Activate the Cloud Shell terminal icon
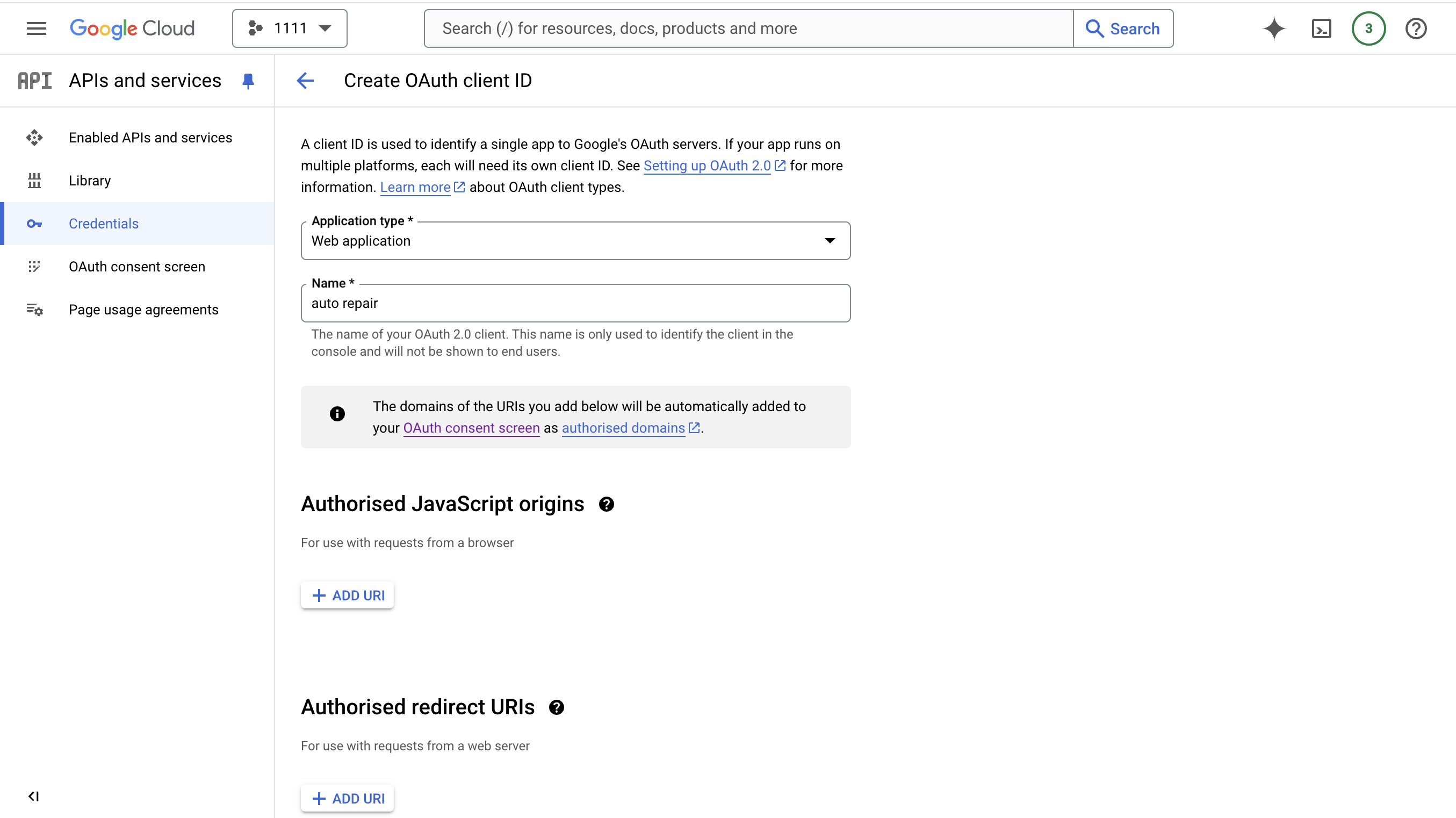 [1322, 28]
